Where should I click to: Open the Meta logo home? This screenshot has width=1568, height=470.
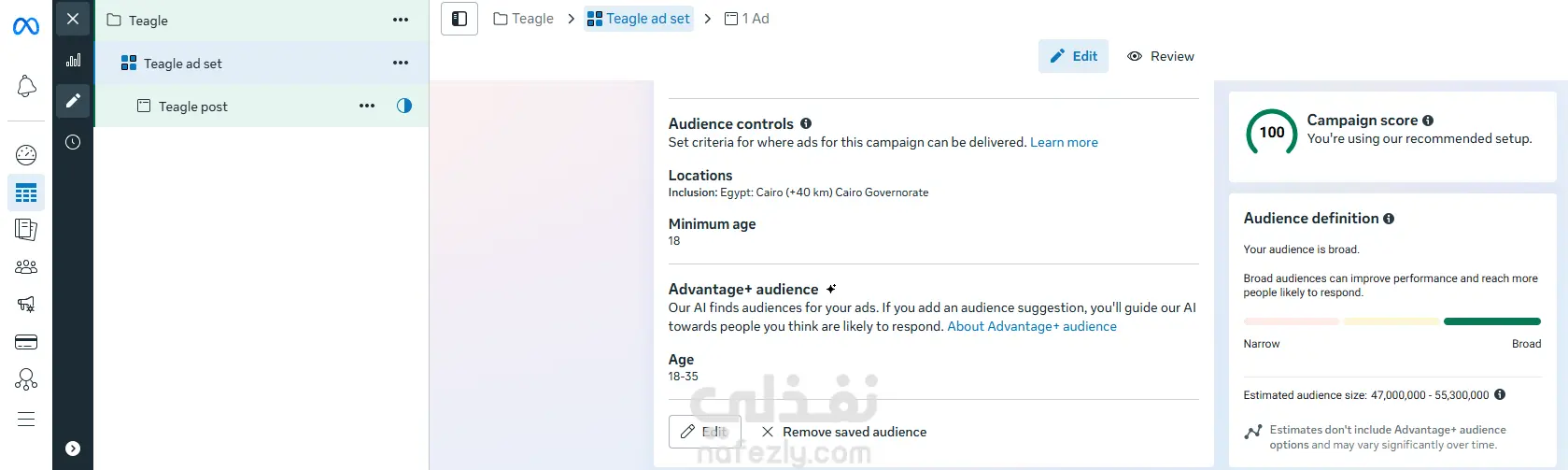point(26,26)
